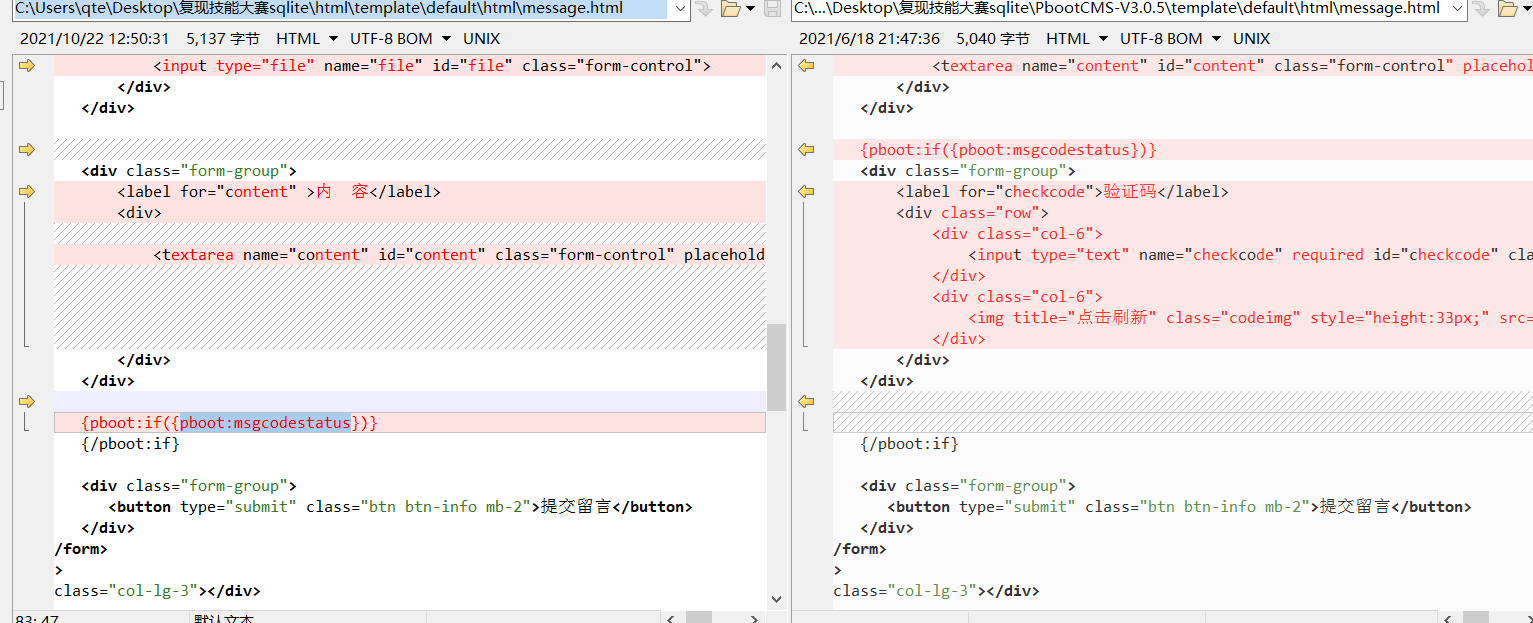Click left UNIX line-ending label
Screen dimensions: 1533x623
coord(482,39)
